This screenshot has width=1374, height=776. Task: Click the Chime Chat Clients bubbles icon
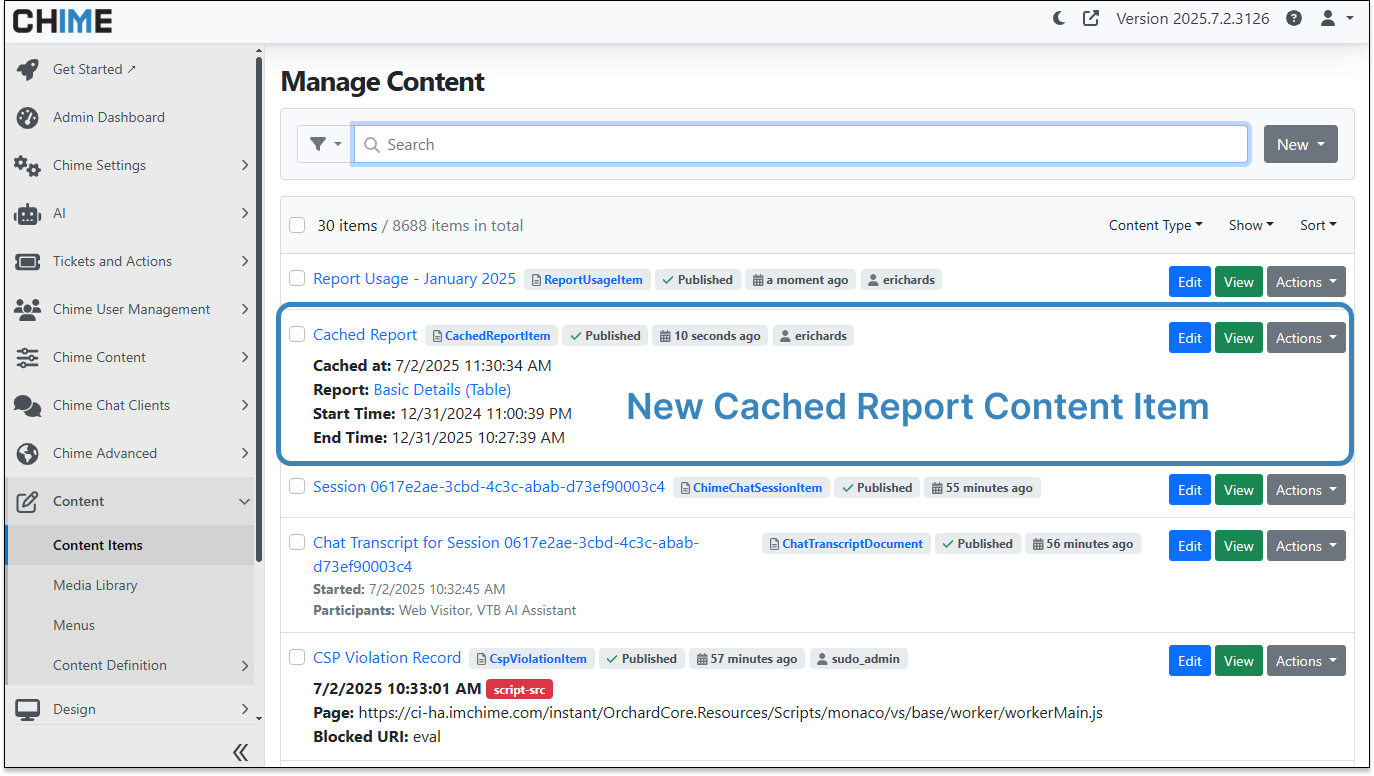(x=28, y=405)
